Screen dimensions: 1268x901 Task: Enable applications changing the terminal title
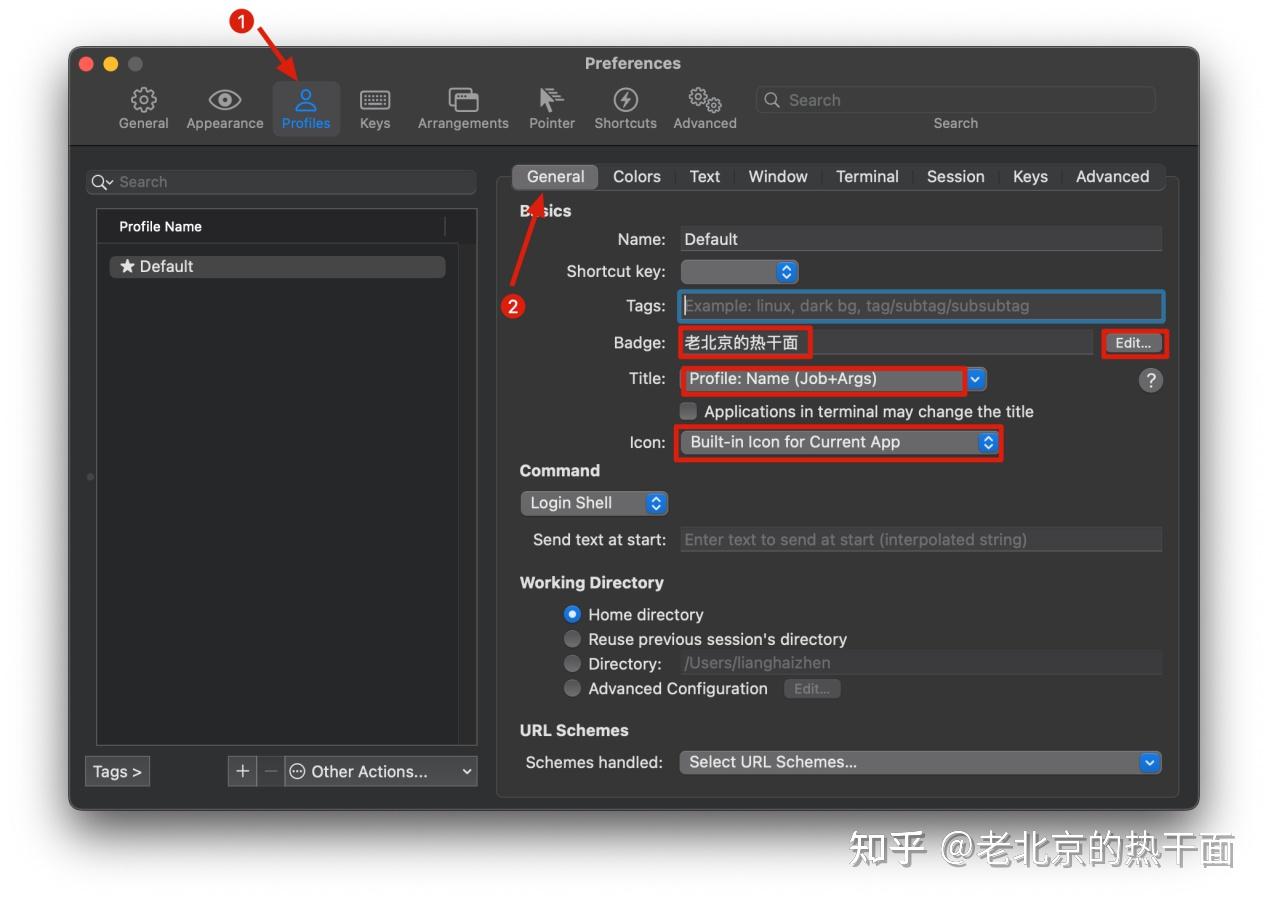pyautogui.click(x=688, y=411)
